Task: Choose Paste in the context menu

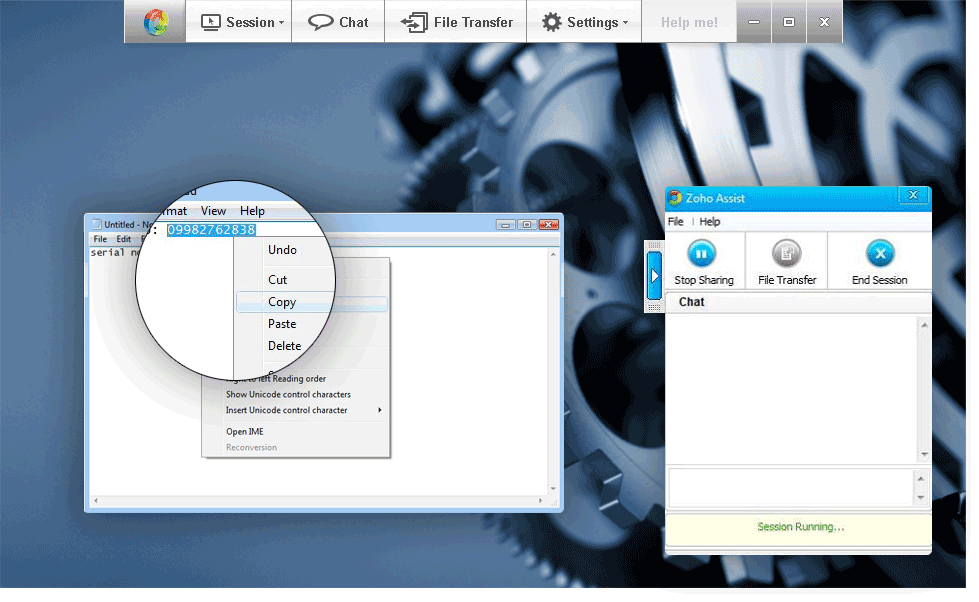Action: (x=282, y=324)
